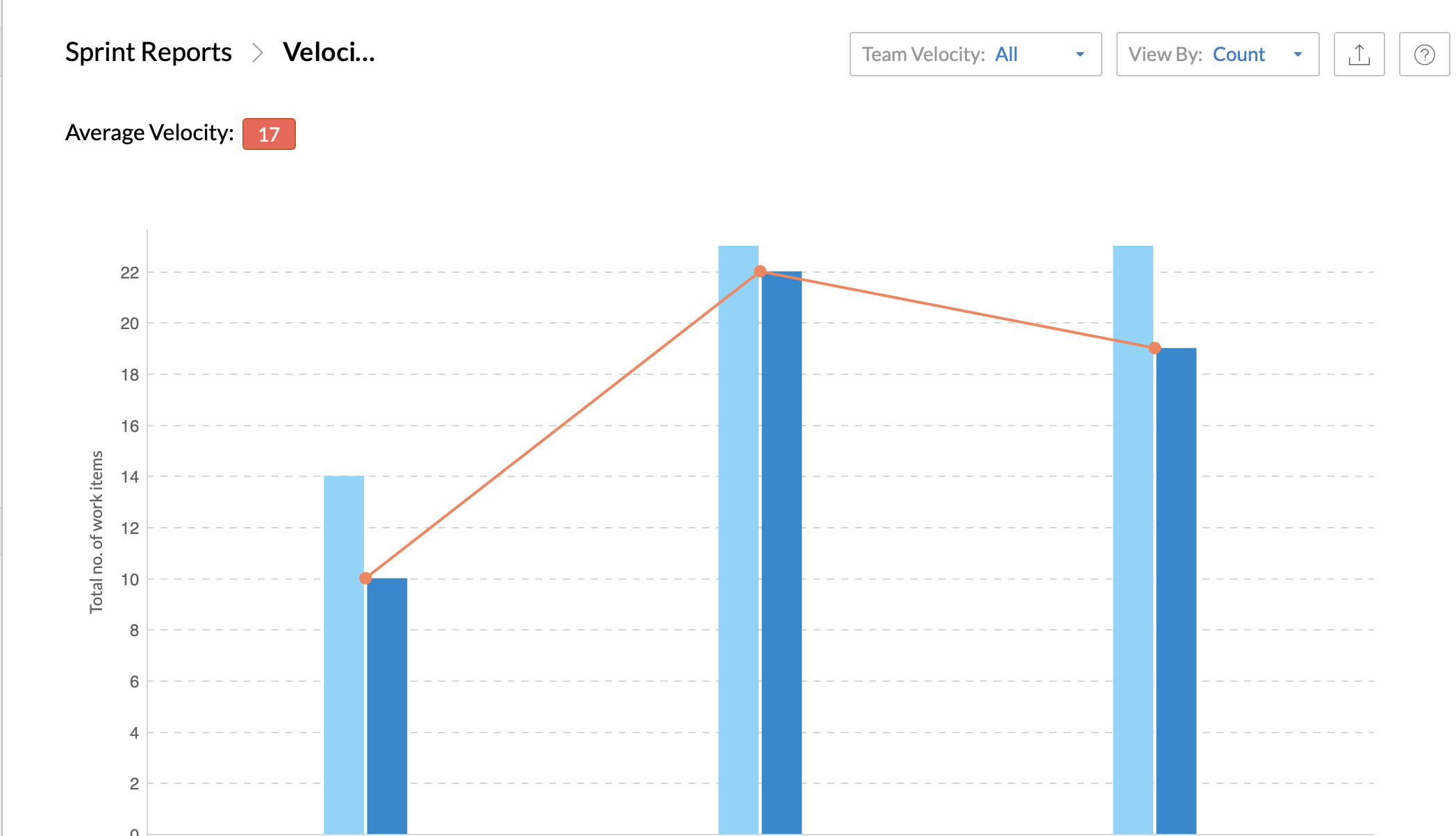1456x836 pixels.
Task: Pick the third sprint's dark blue bar
Action: pos(1176,590)
